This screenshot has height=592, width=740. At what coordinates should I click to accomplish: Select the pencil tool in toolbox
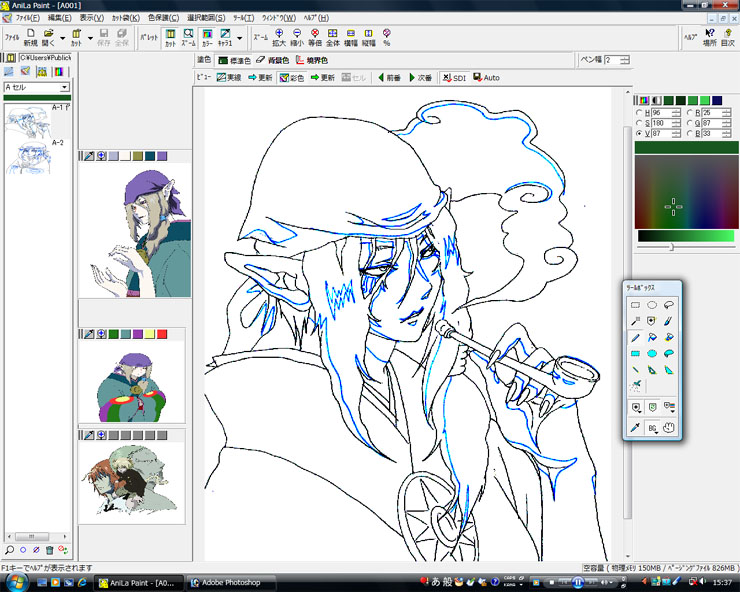(635, 338)
